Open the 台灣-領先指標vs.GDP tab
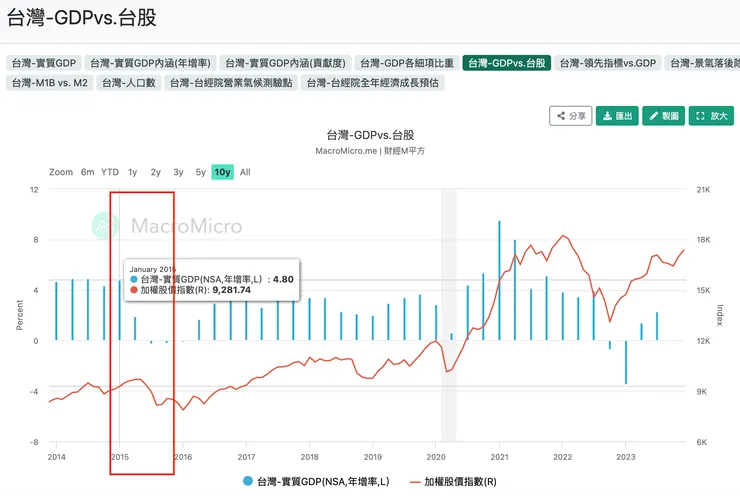This screenshot has width=740, height=496. point(608,63)
